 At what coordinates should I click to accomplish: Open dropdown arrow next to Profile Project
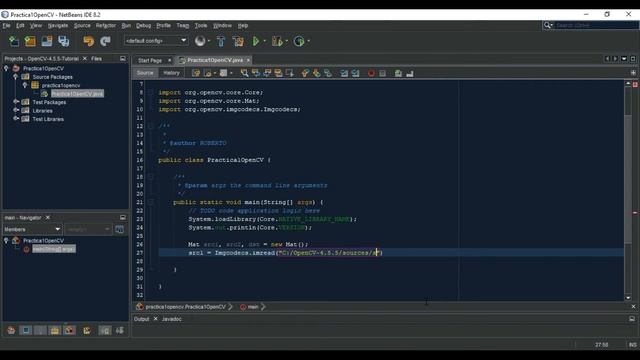(x=309, y=41)
